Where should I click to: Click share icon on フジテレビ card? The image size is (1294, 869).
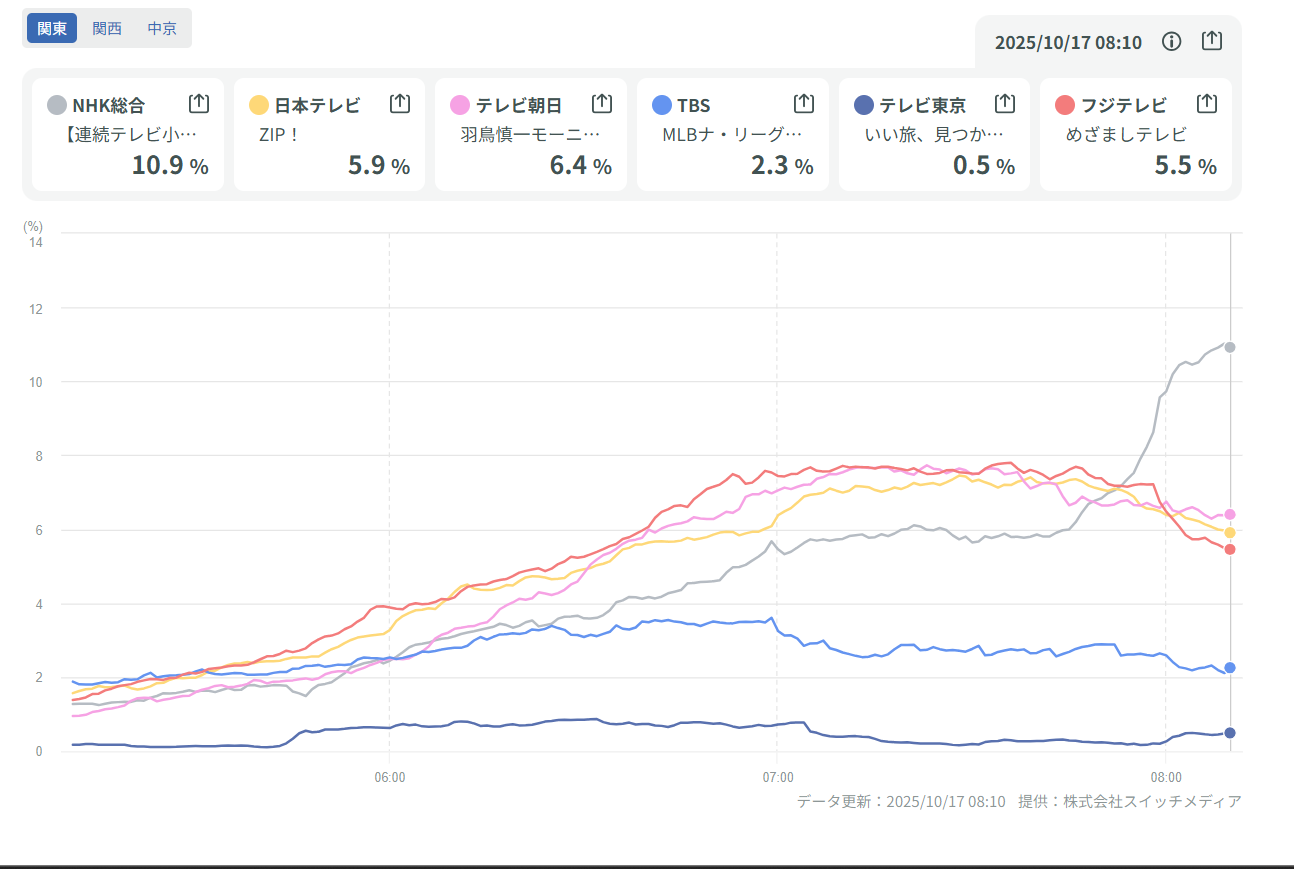point(1207,103)
